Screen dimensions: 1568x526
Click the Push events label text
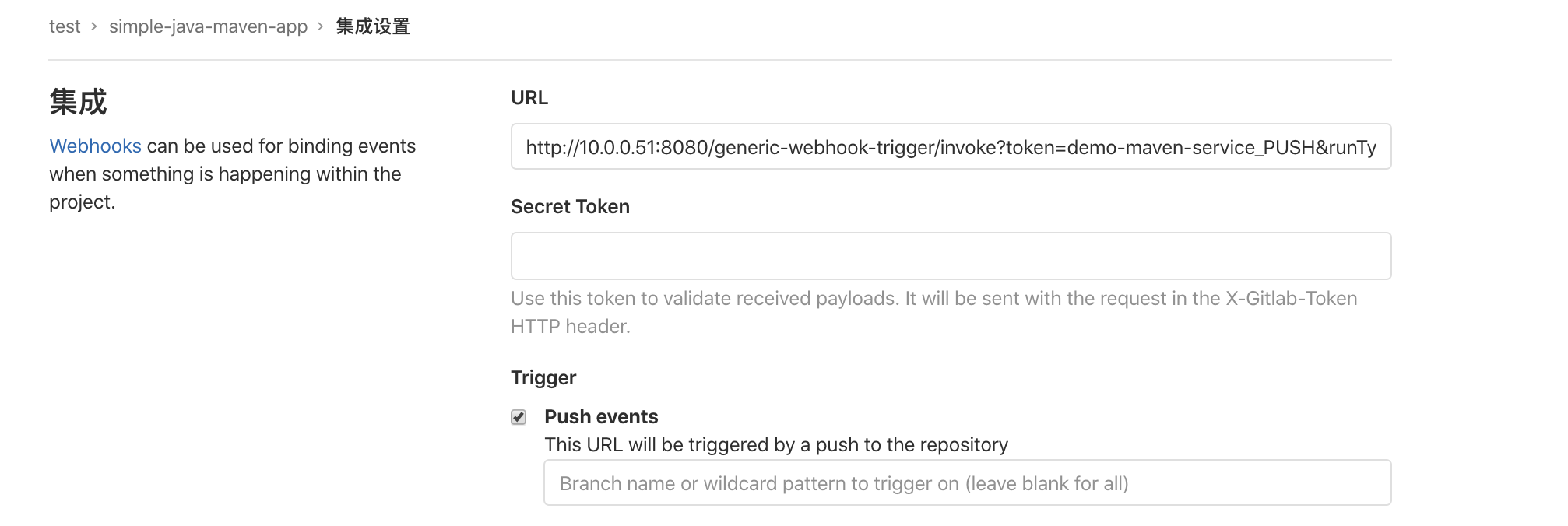[601, 416]
